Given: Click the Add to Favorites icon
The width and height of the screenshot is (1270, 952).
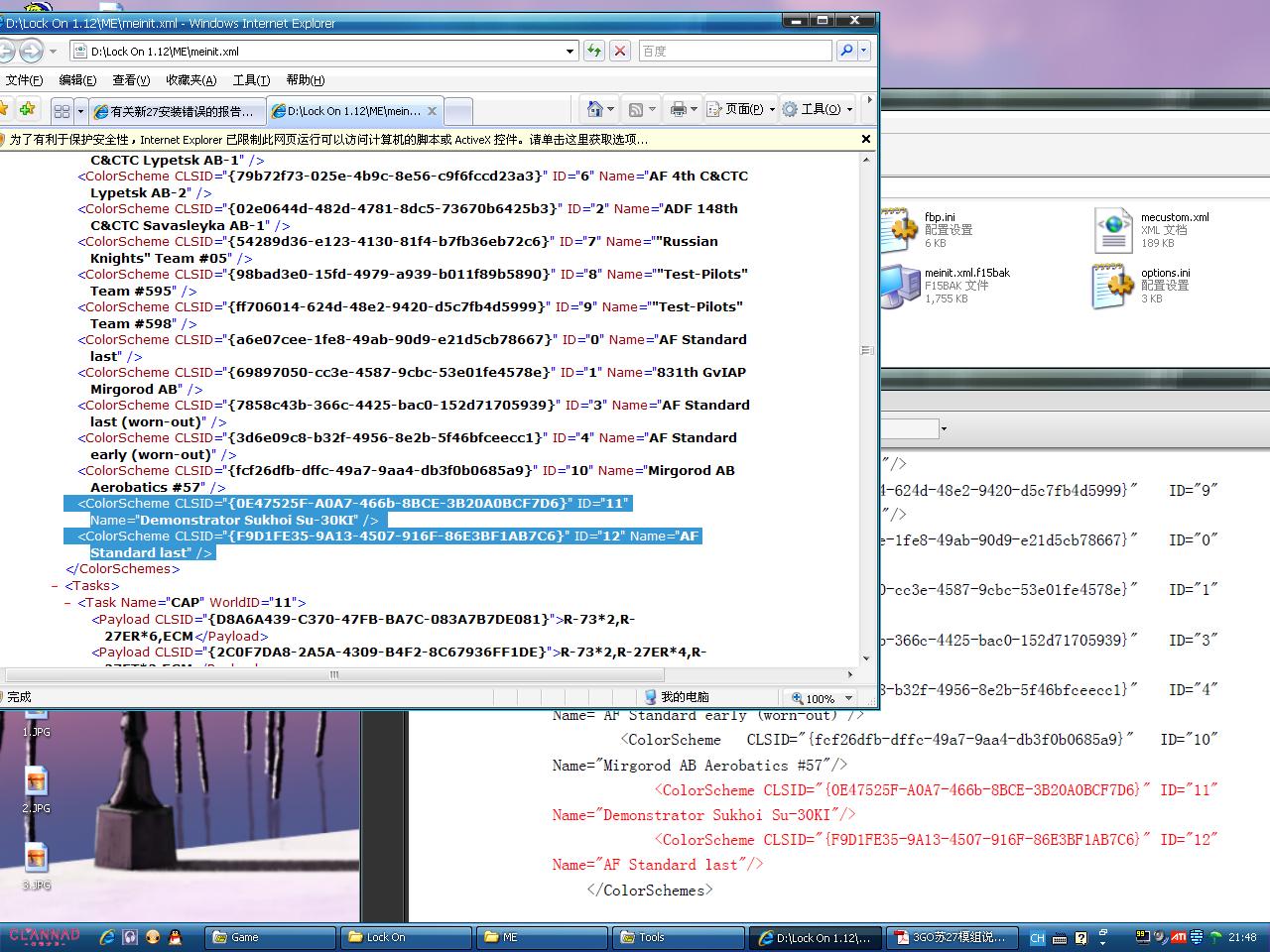Looking at the screenshot, I should [x=27, y=109].
